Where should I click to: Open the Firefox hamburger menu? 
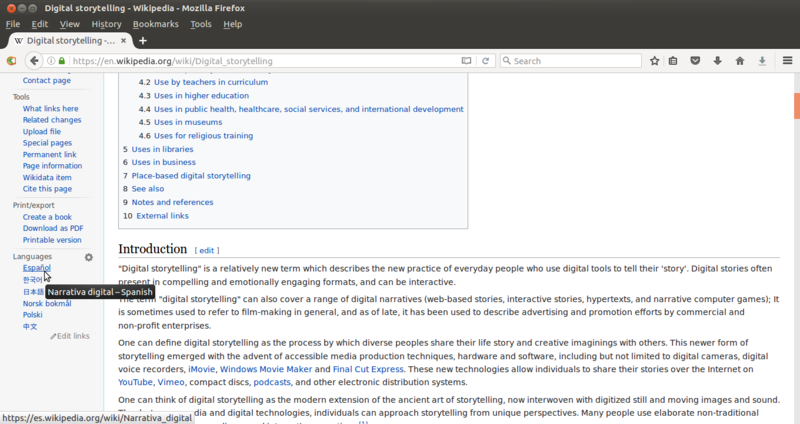787,61
